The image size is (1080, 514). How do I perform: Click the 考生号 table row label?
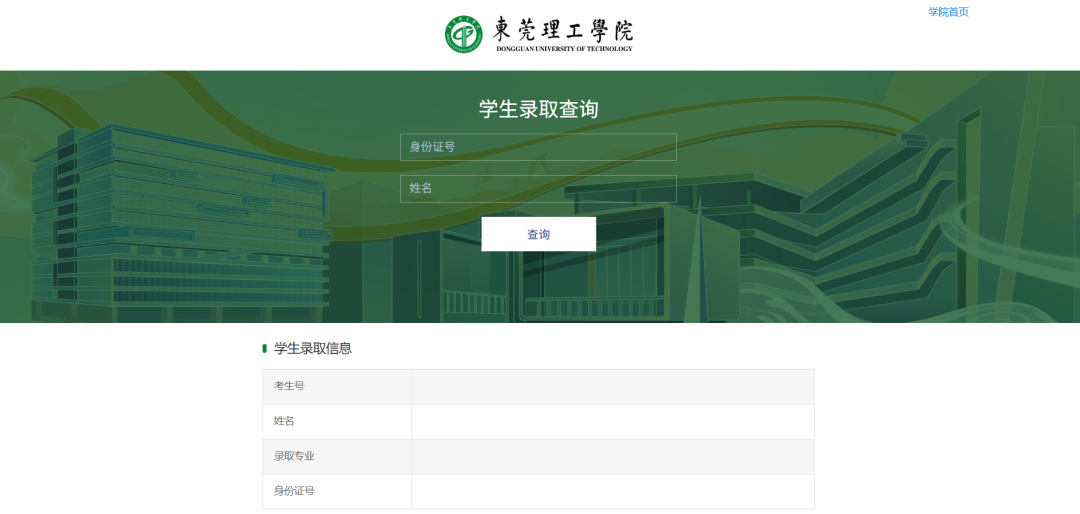pyautogui.click(x=289, y=386)
